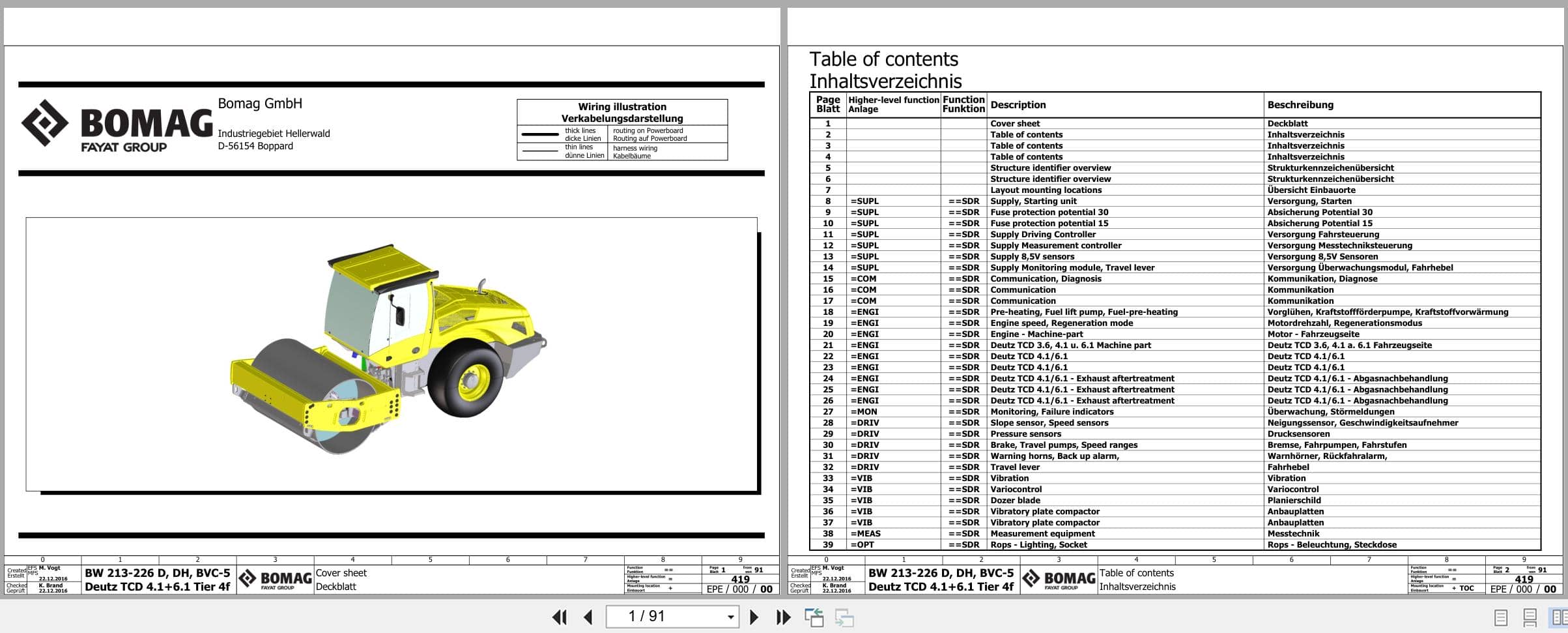
Task: Click the yellow roller compactor image
Action: 388,349
